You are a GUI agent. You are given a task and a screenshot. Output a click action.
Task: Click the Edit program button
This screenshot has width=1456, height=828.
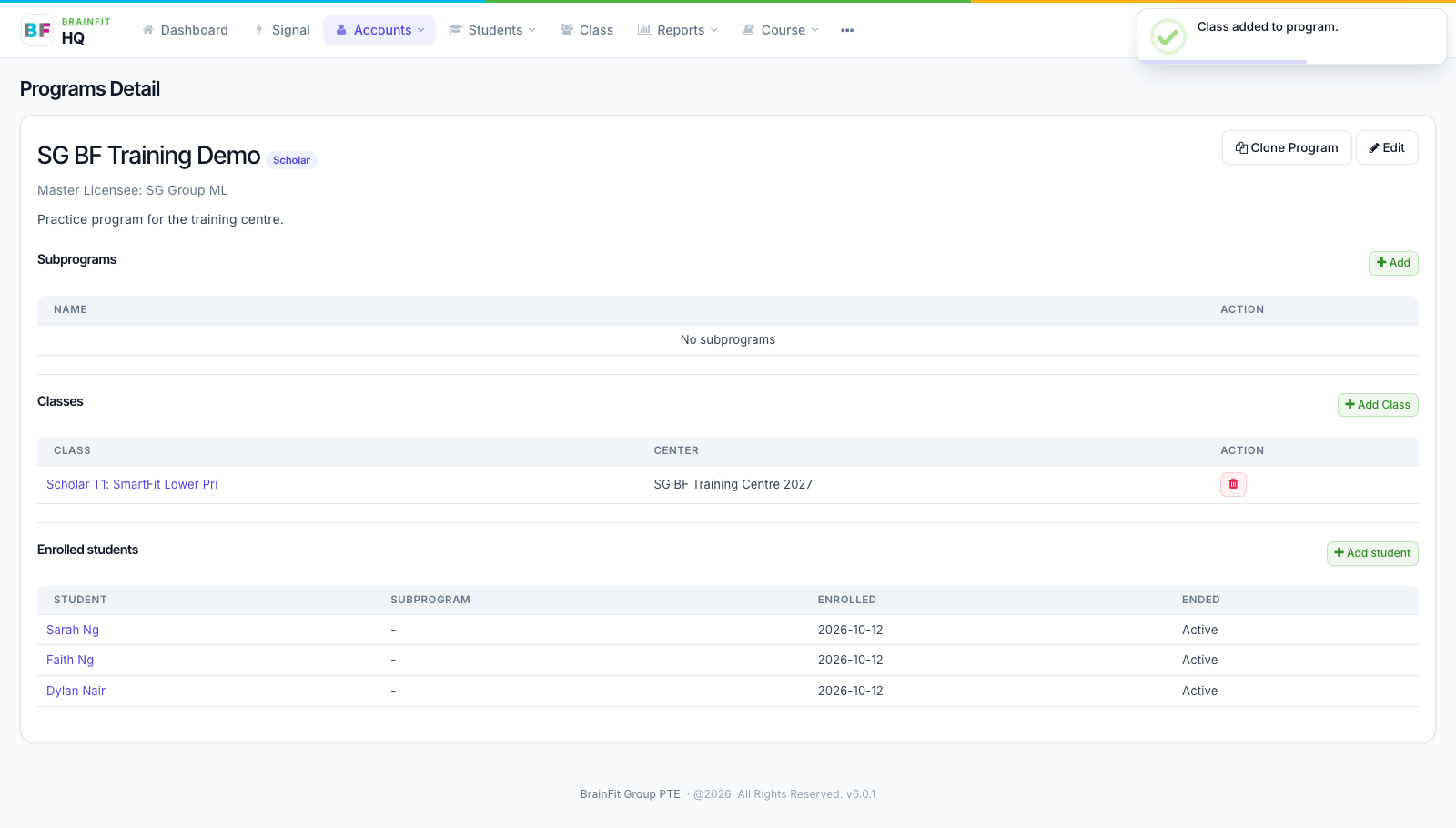1387,147
